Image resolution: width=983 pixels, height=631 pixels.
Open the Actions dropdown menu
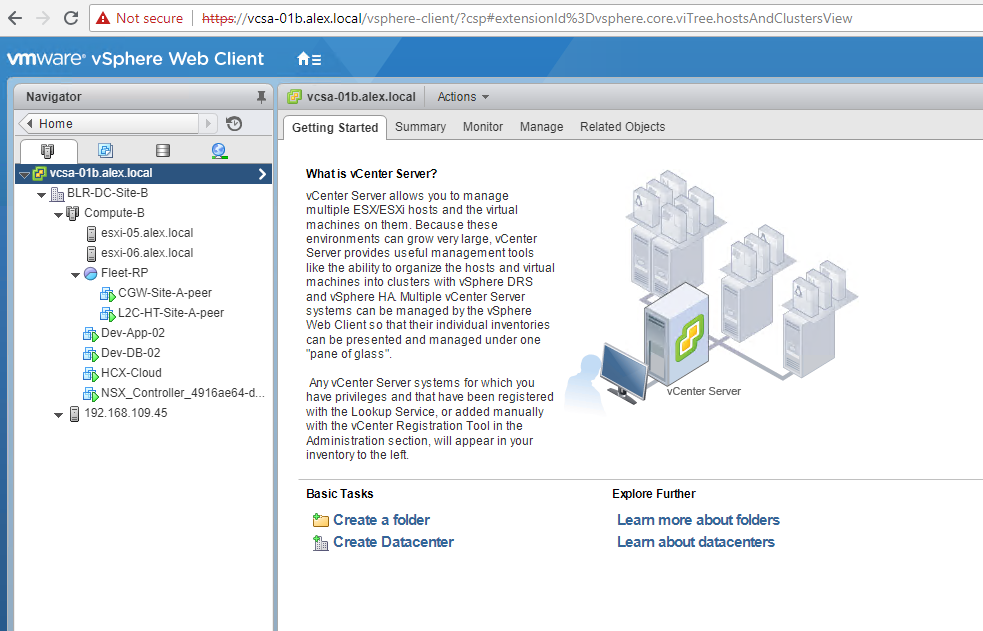pyautogui.click(x=463, y=97)
